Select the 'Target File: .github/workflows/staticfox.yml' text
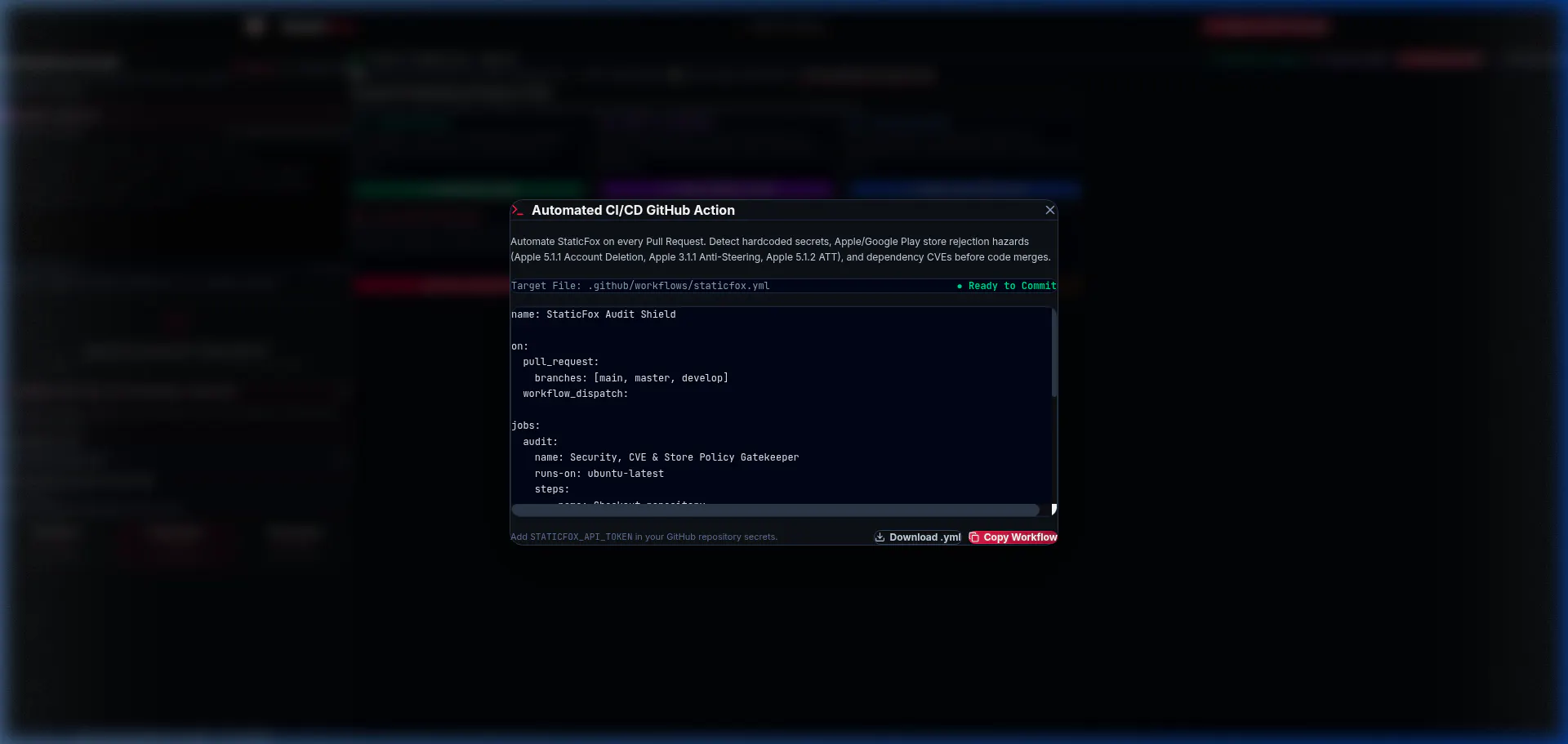The width and height of the screenshot is (1568, 744). click(x=640, y=286)
